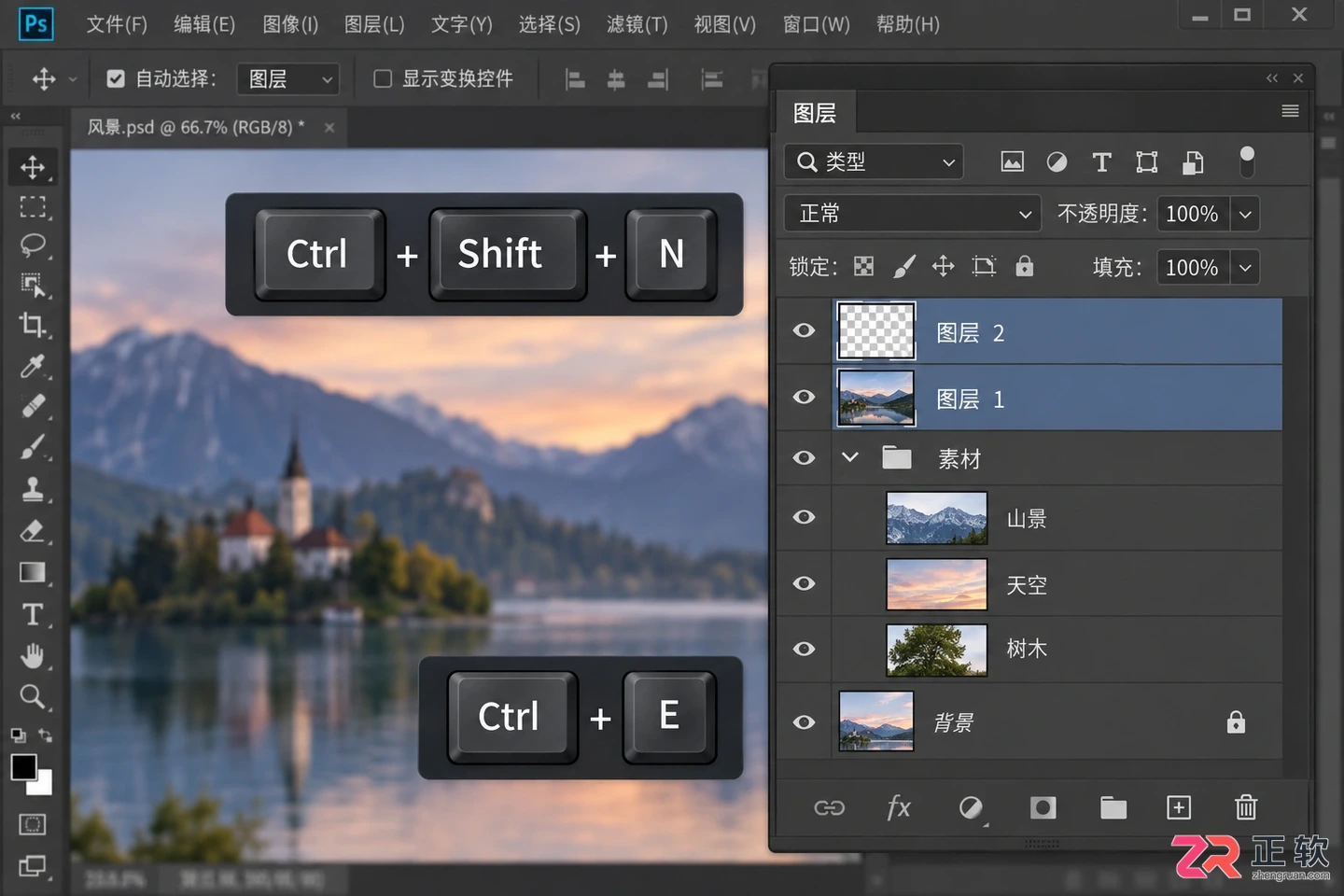1344x896 pixels.
Task: Create new fill or adjustment layer
Action: [971, 807]
